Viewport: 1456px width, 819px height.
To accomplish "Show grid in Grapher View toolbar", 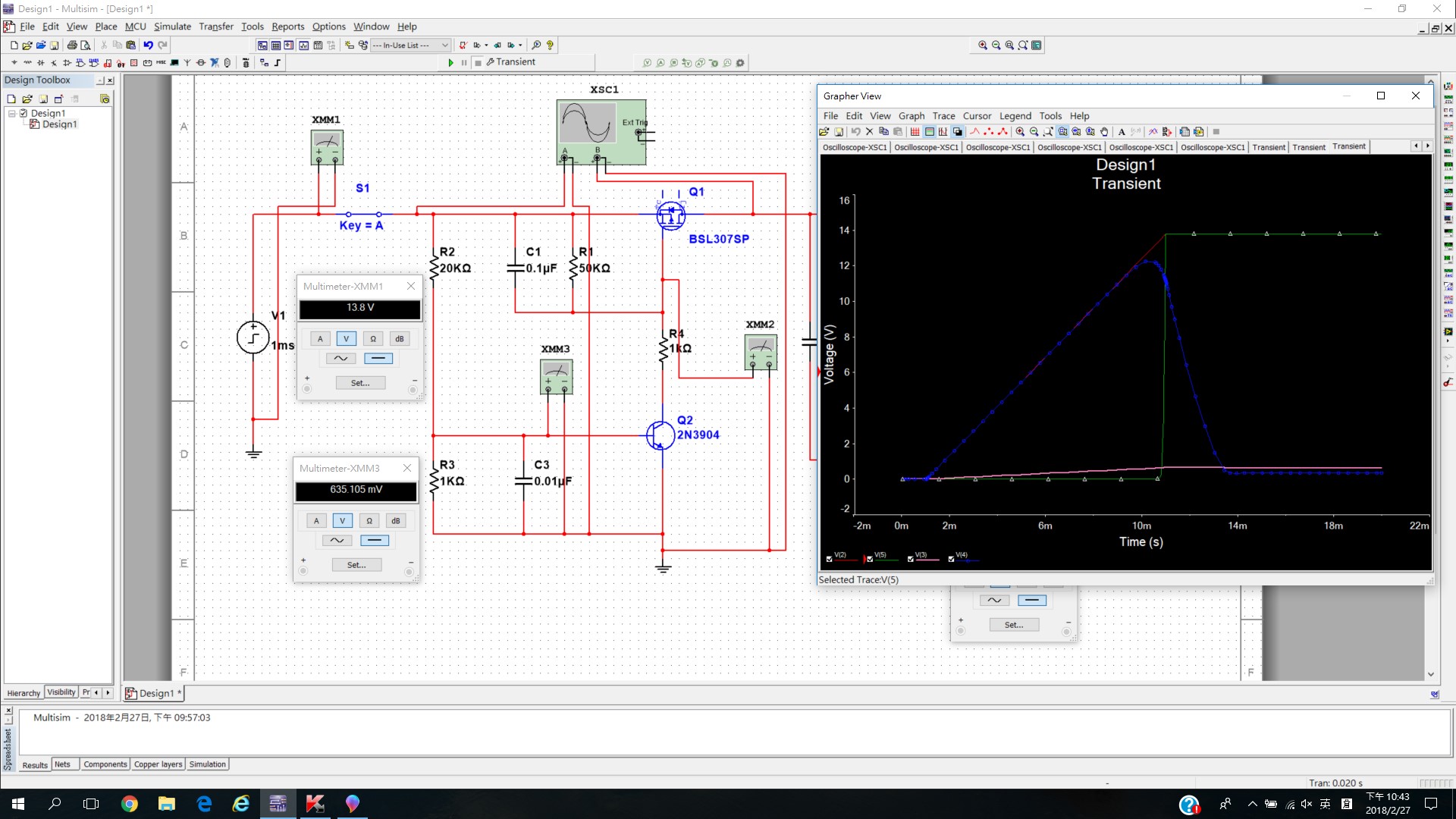I will 915,132.
